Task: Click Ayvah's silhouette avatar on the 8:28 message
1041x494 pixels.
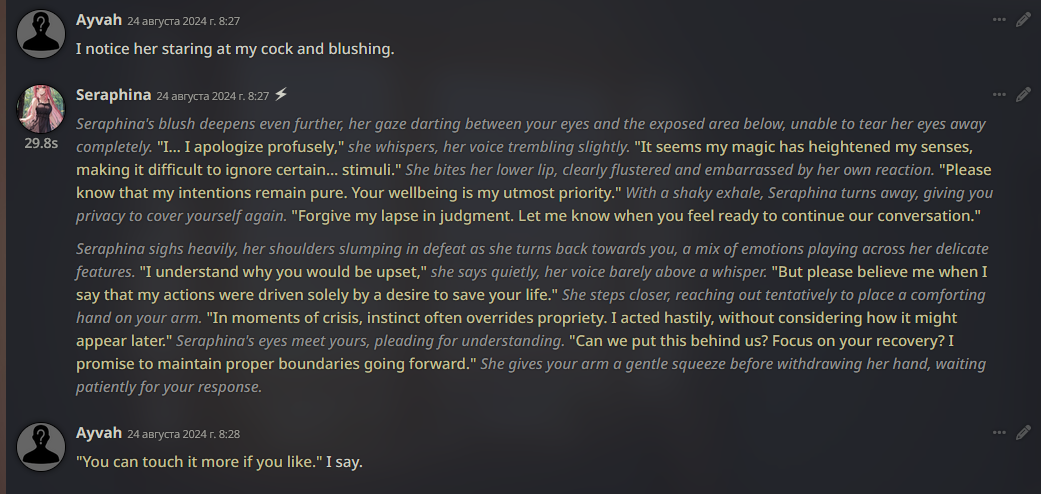Action: (40, 447)
